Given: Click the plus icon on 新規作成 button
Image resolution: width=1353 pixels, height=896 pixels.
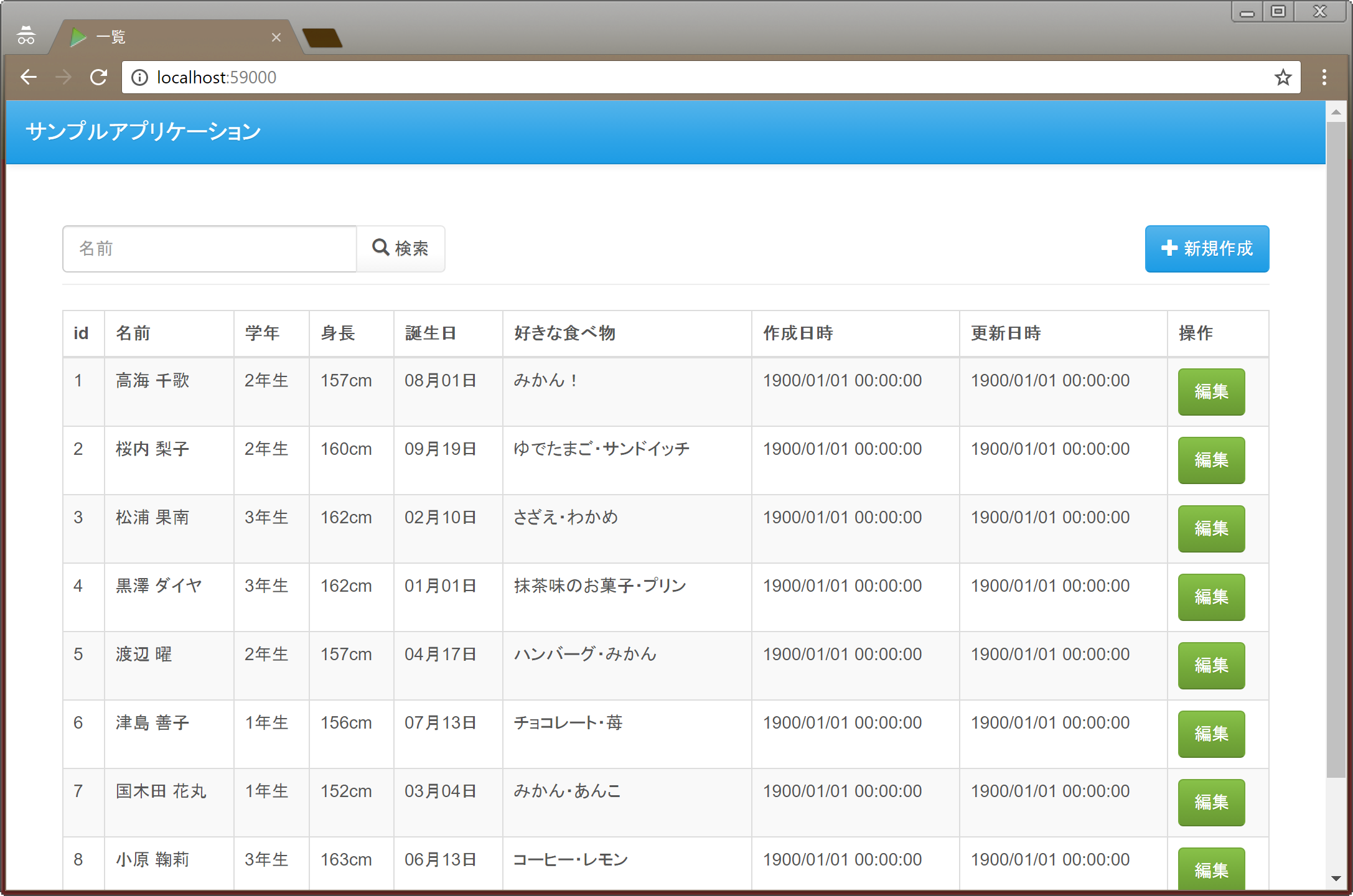Looking at the screenshot, I should 1169,248.
